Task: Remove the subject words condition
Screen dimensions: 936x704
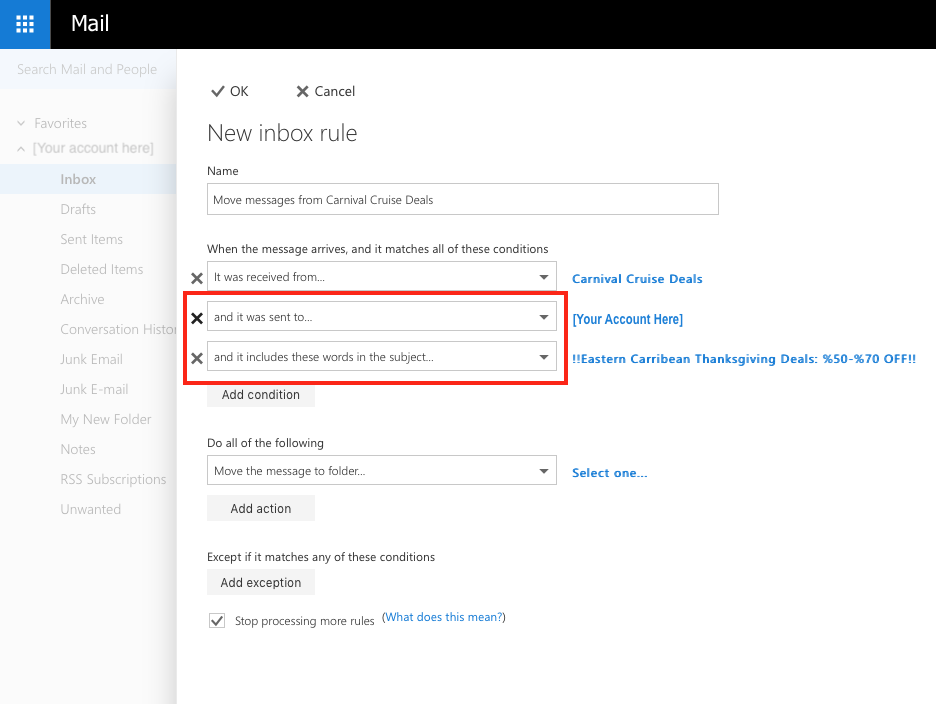Action: (197, 358)
